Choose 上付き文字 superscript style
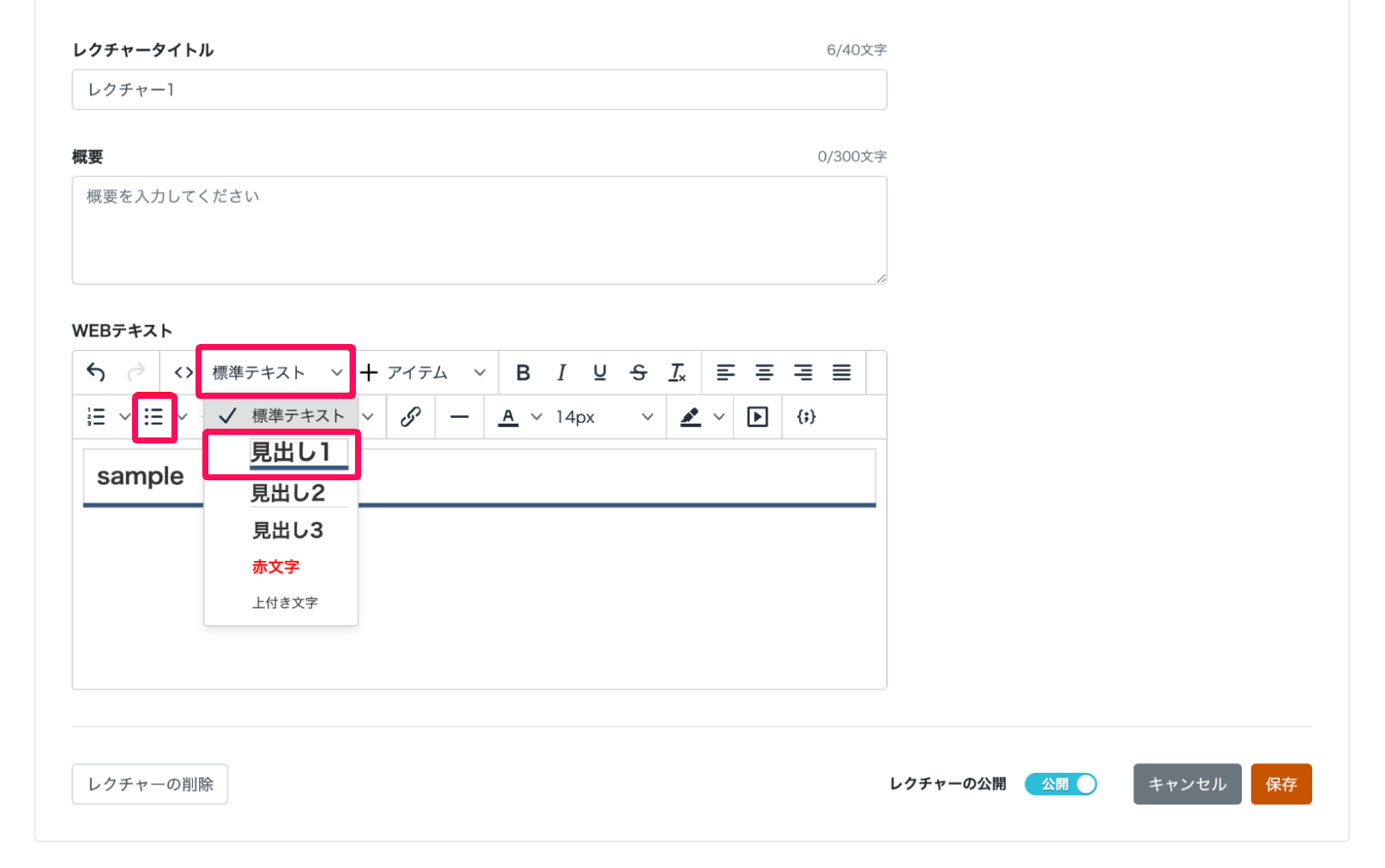 tap(281, 603)
